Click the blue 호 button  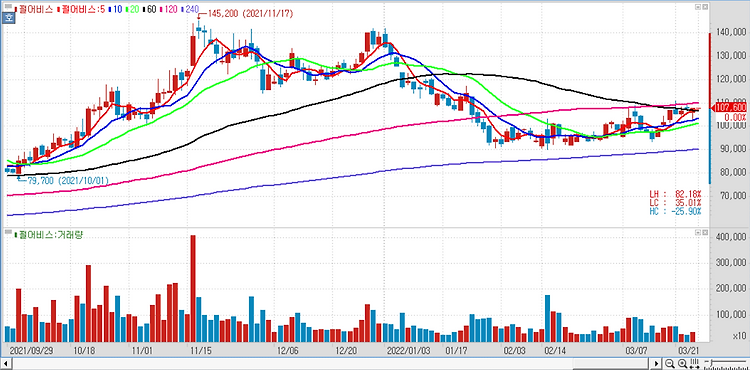pos(8,18)
